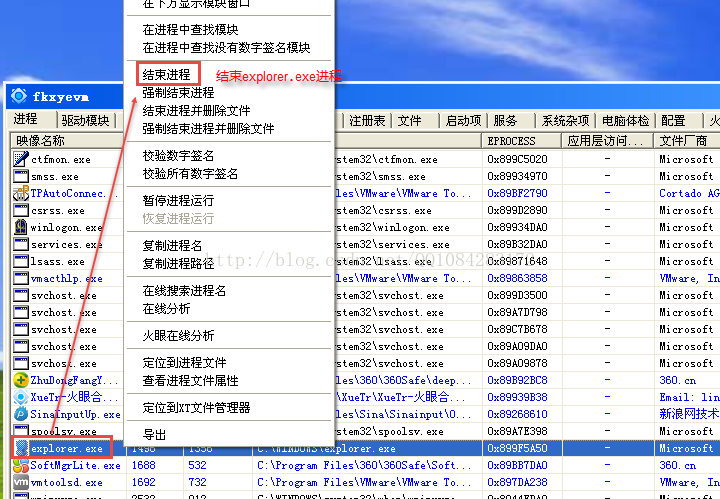
Task: Select 在线分析 menu entry
Action: click(x=166, y=308)
